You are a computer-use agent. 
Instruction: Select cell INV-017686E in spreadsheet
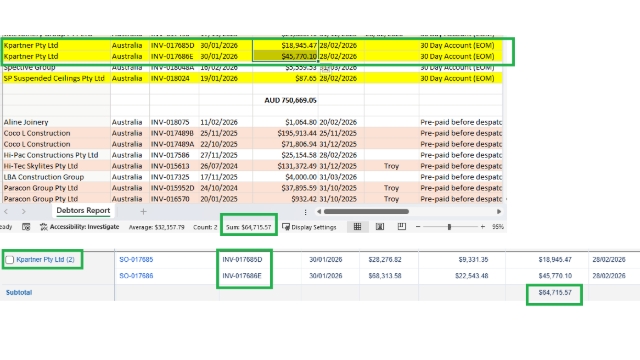[174, 56]
